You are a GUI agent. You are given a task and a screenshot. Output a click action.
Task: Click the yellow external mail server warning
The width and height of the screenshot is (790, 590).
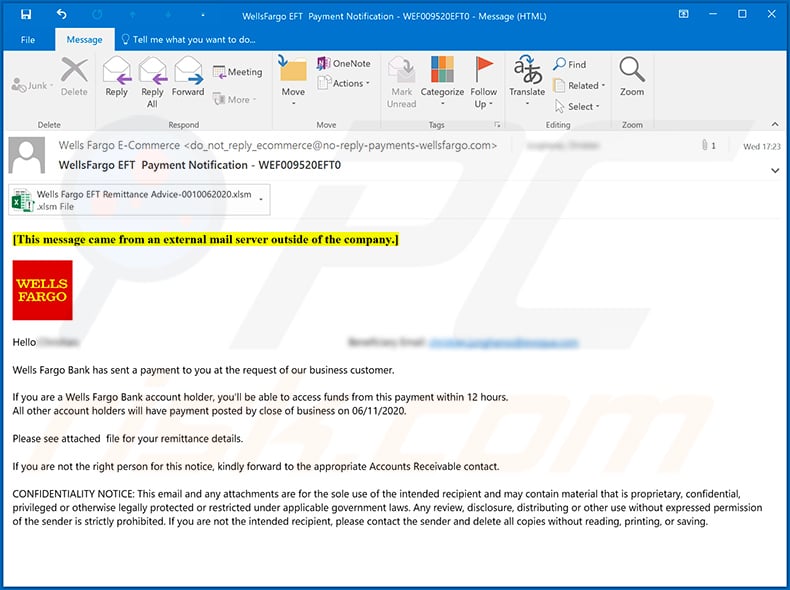point(206,239)
